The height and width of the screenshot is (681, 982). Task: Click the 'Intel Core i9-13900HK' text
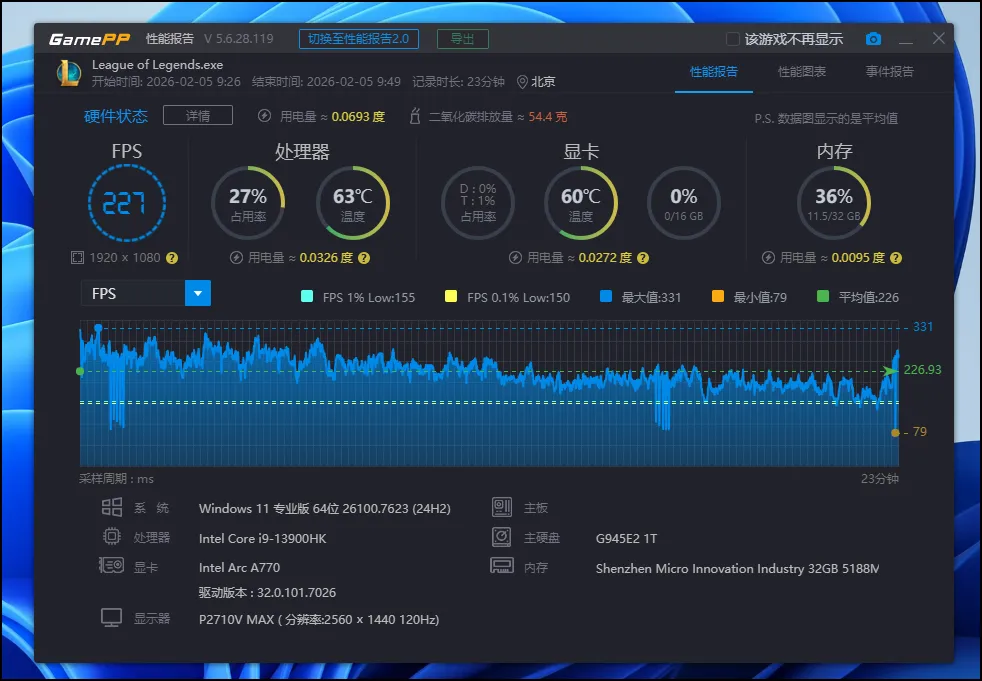pos(262,538)
